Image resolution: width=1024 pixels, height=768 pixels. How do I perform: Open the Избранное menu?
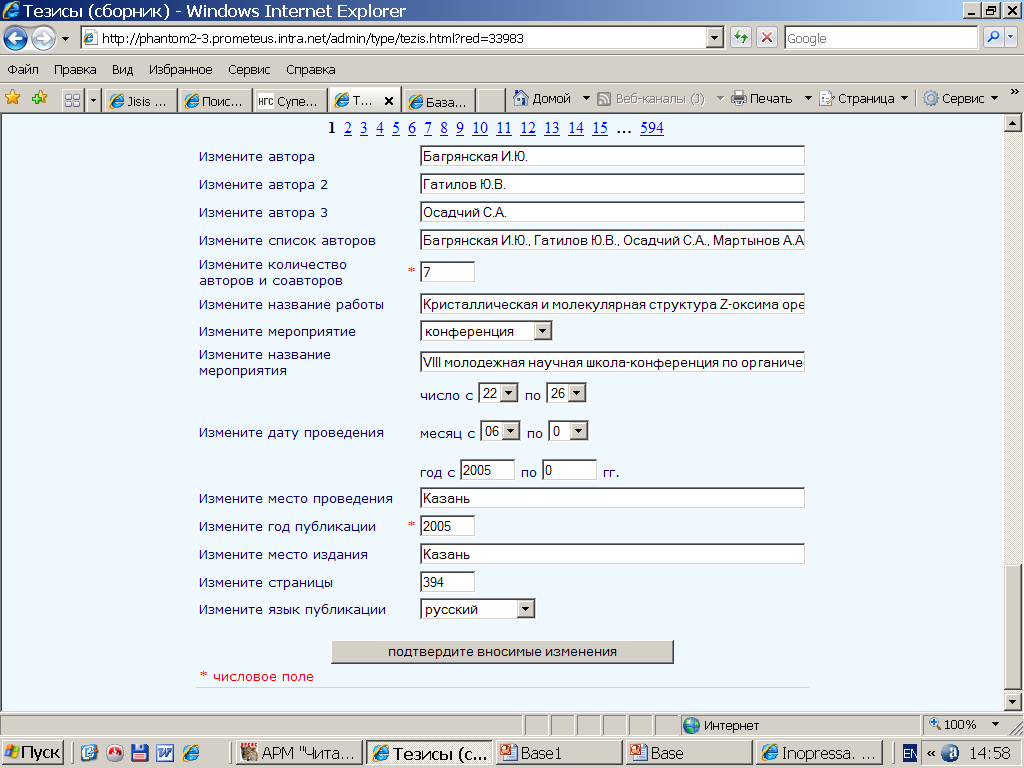point(180,70)
